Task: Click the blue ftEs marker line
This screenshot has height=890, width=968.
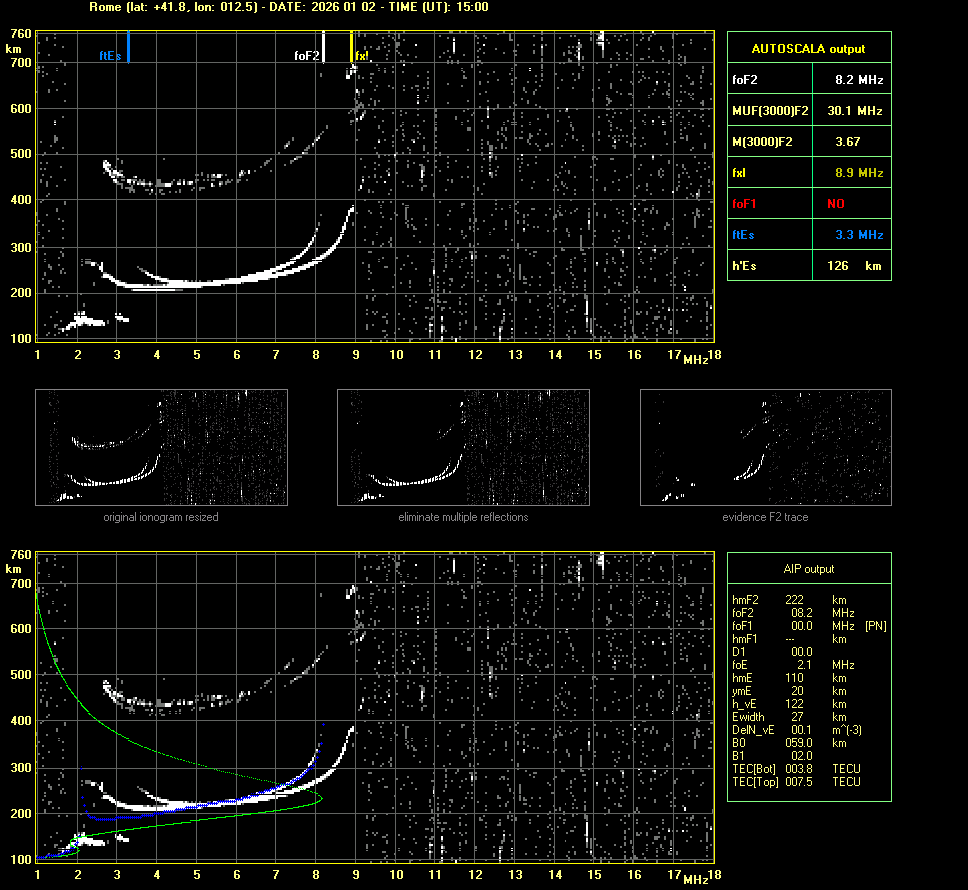Action: pos(129,47)
